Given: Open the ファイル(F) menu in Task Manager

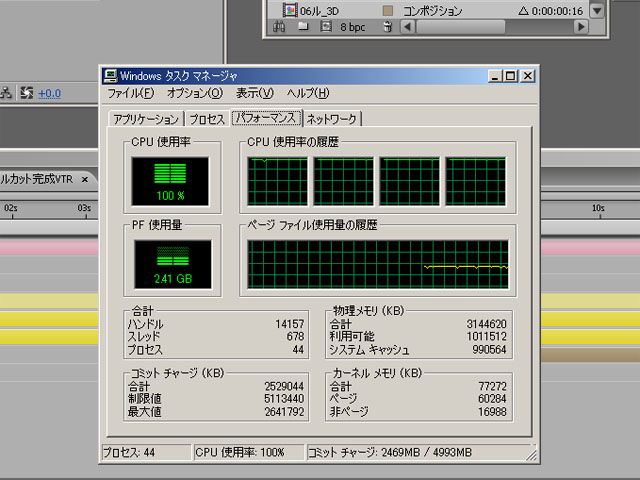Looking at the screenshot, I should 130,93.
